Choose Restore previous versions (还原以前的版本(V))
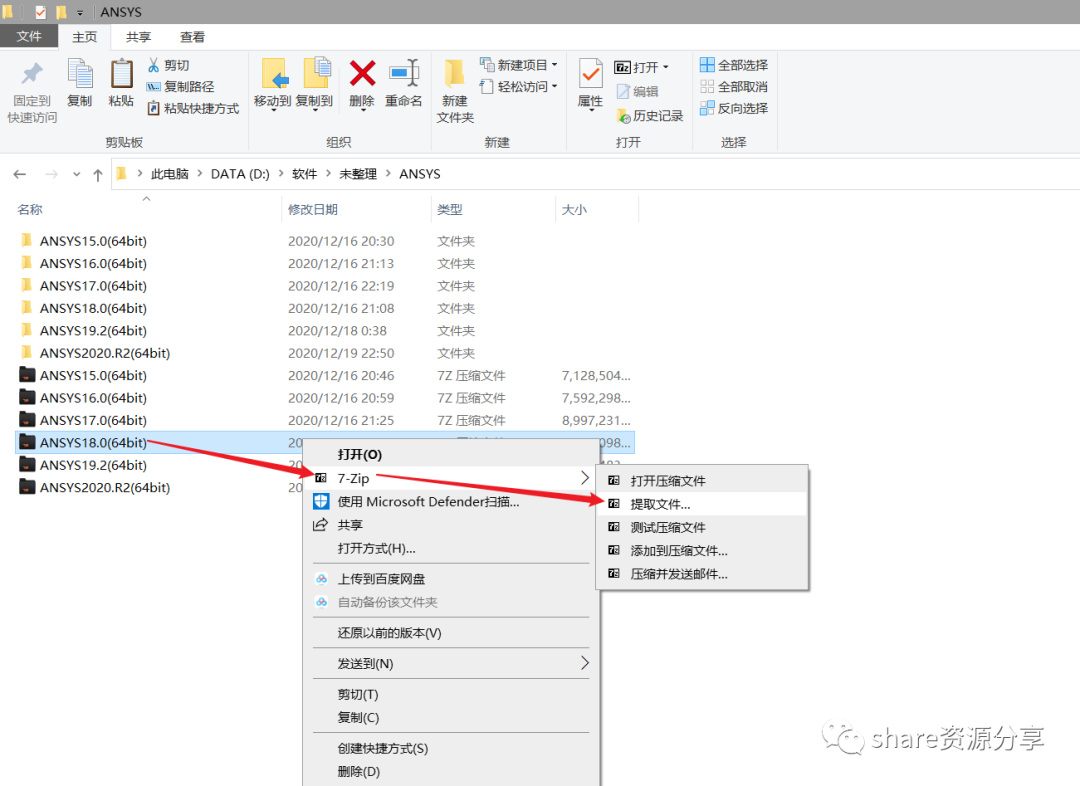The height and width of the screenshot is (786, 1080). pos(451,633)
